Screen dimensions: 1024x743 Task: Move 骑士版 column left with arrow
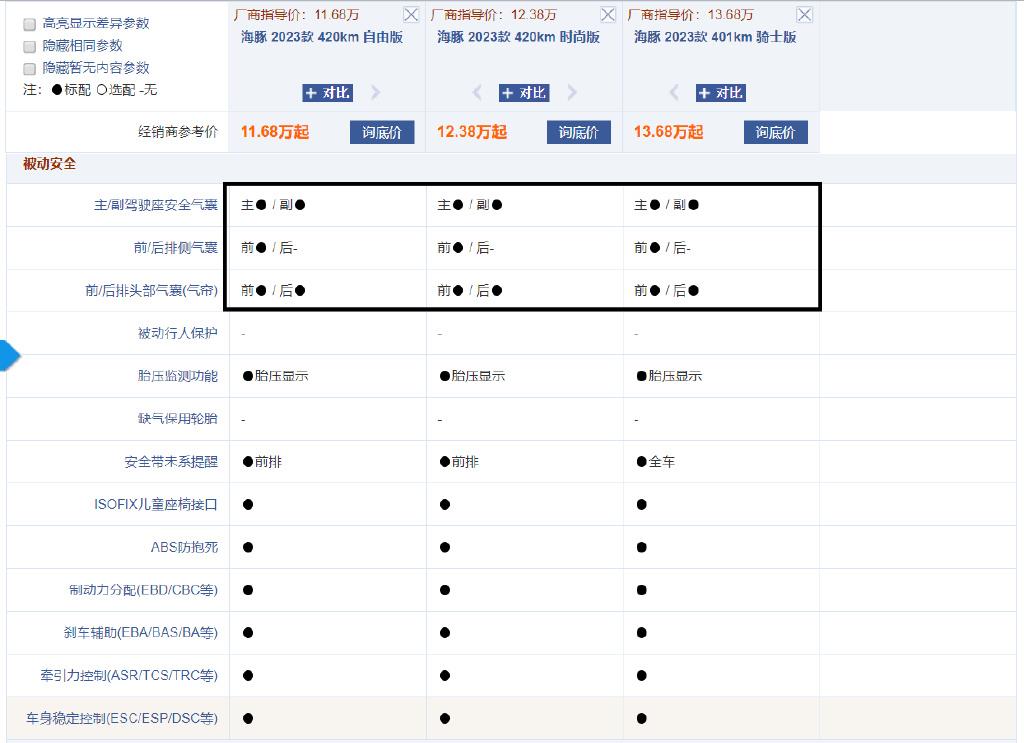(674, 93)
